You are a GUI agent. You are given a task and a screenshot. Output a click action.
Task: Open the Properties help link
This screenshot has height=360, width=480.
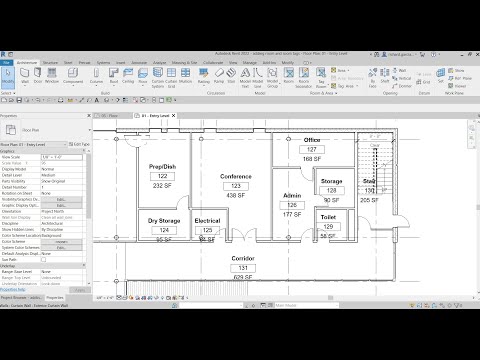(13, 289)
